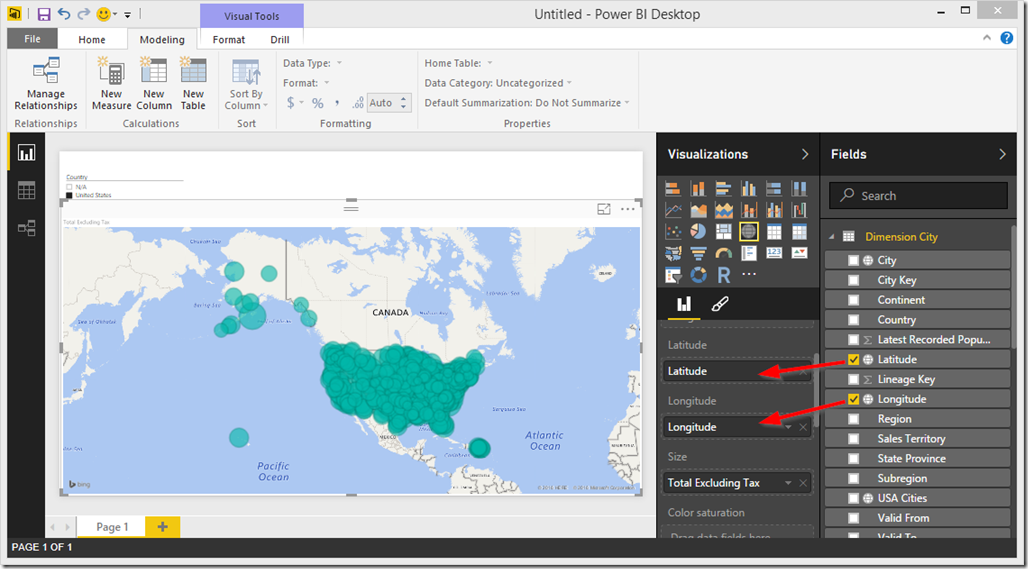Switch to Relationships view in left sidebar
Screen dimensions: 1028x569
click(26, 228)
